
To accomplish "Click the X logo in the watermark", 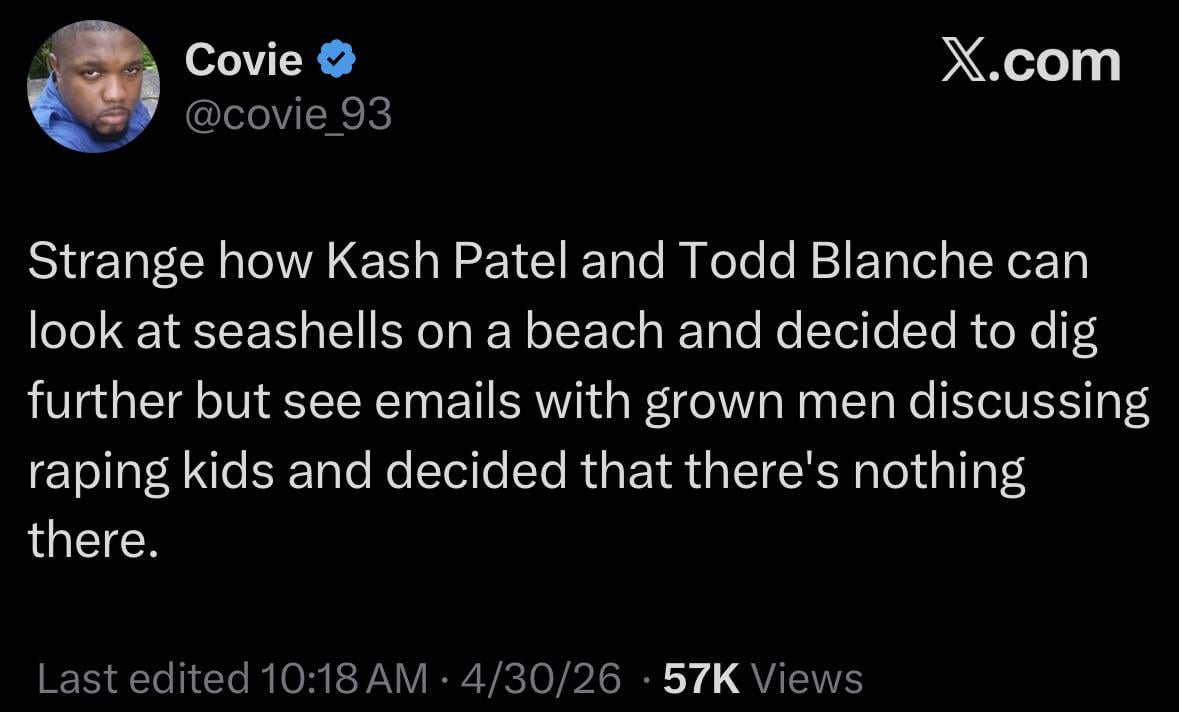I will [x=963, y=62].
